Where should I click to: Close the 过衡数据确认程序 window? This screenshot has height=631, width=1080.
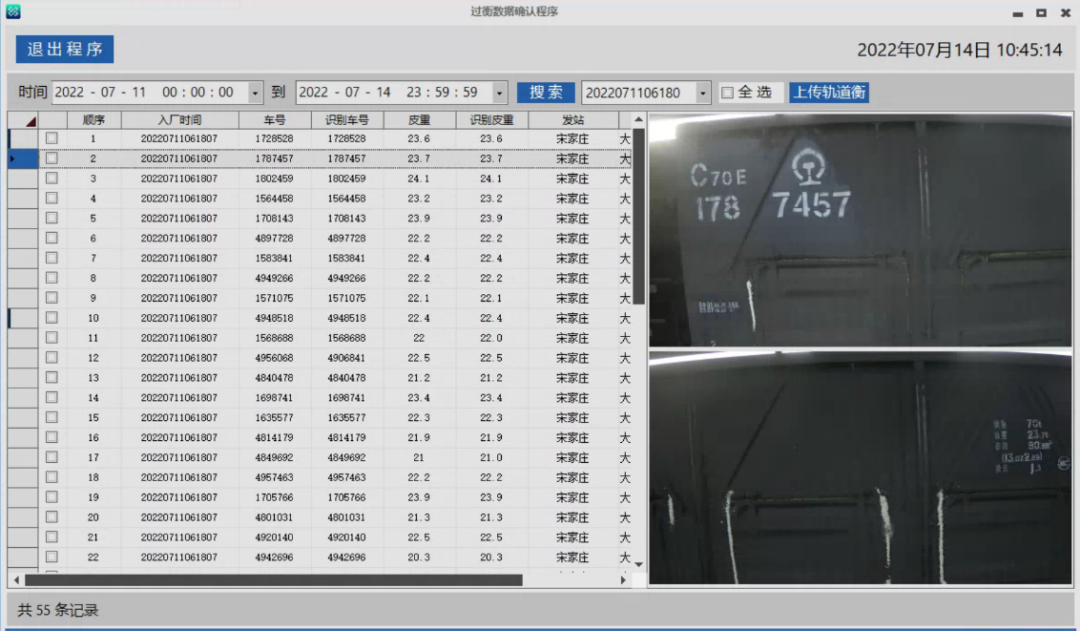point(1066,12)
